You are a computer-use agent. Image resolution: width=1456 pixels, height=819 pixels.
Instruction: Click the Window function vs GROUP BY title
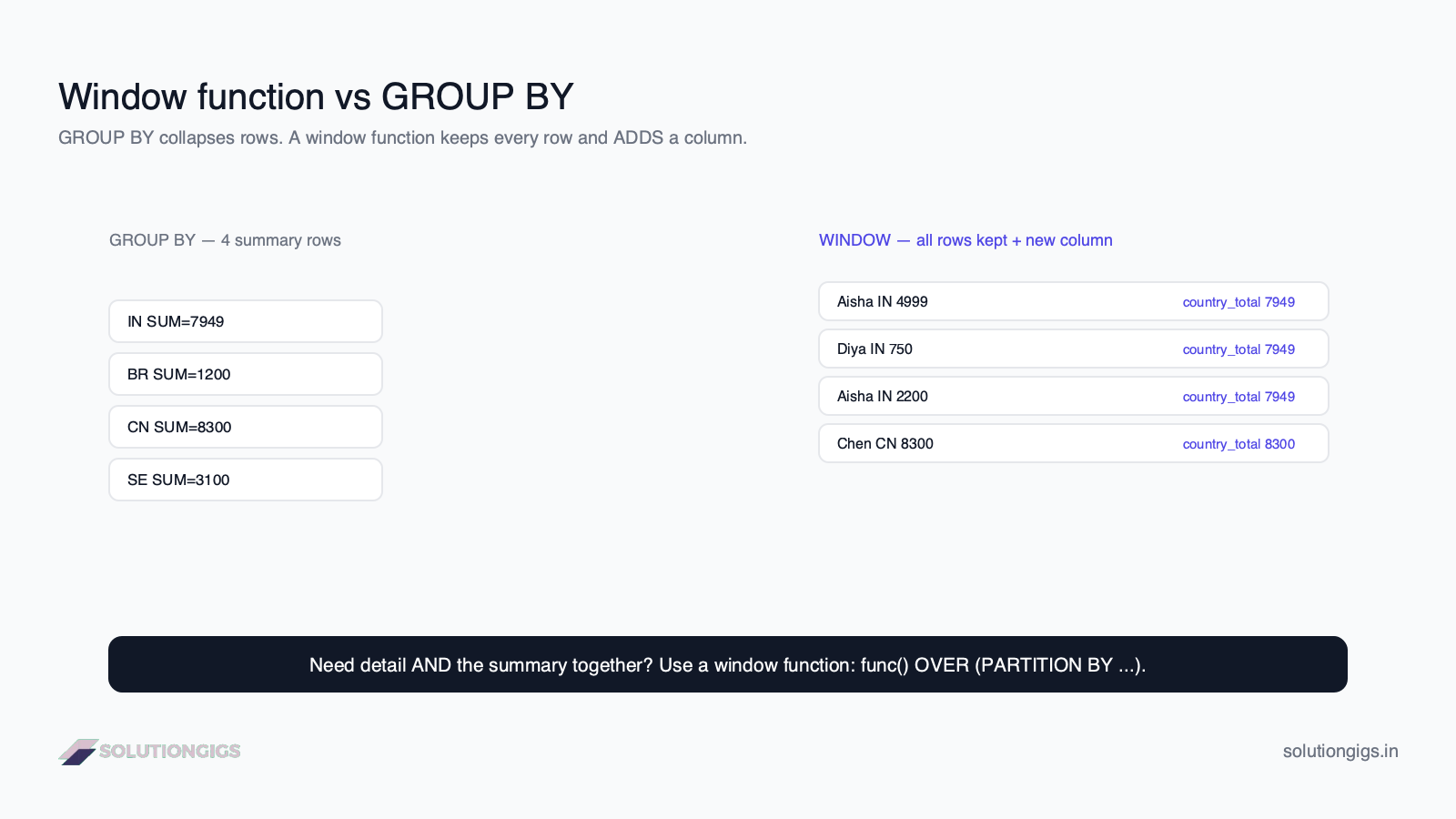point(316,96)
